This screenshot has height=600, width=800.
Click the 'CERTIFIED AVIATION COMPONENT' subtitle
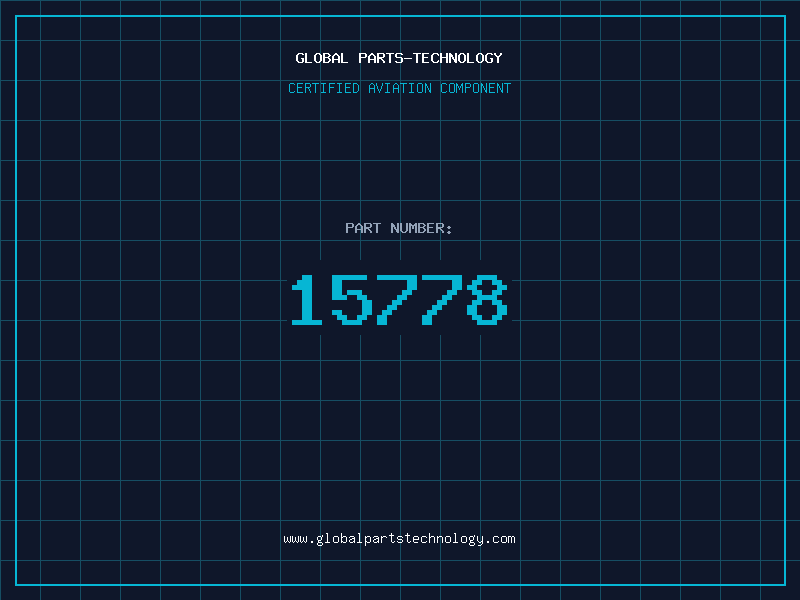click(399, 88)
